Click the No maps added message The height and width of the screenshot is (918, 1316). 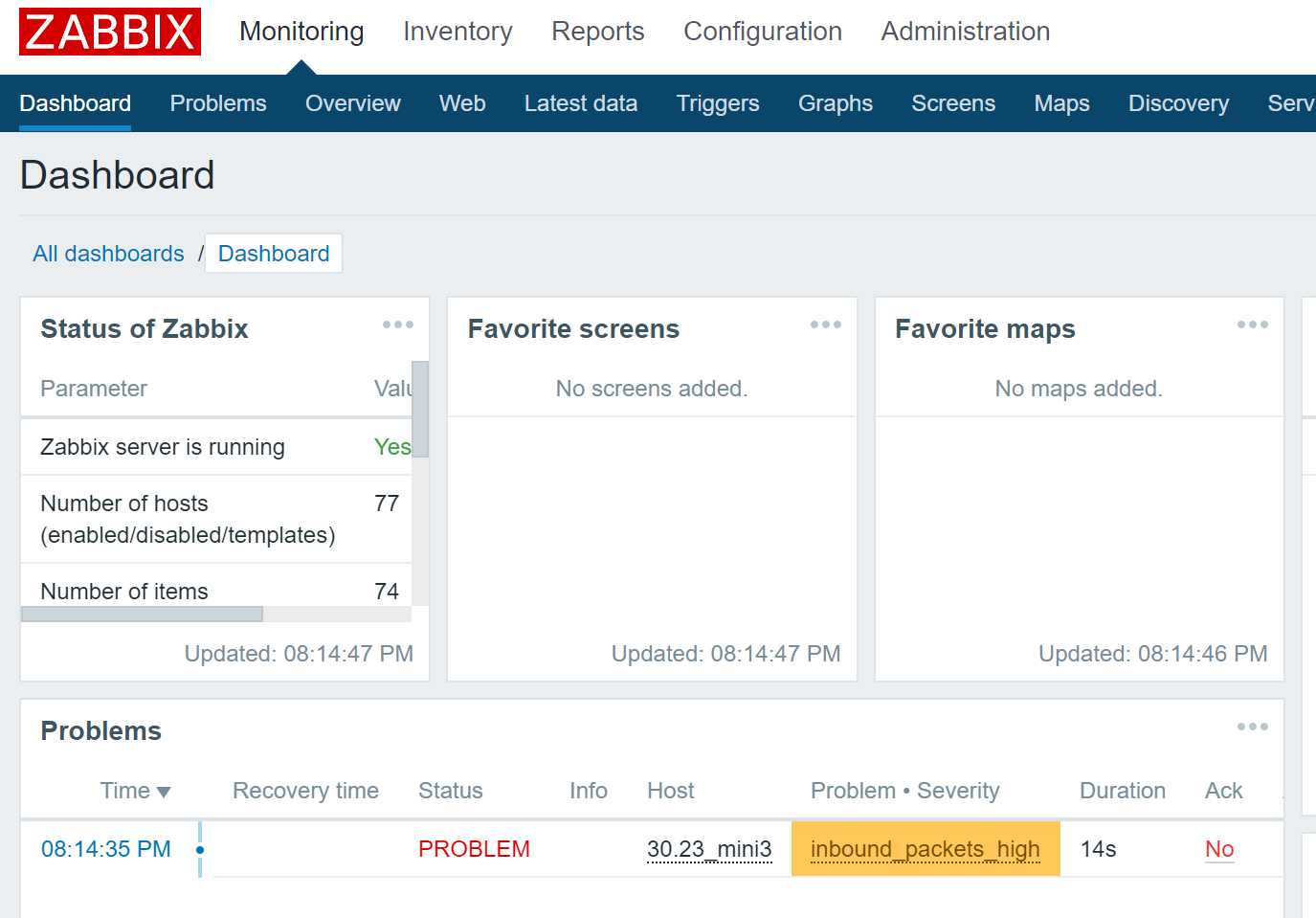pyautogui.click(x=1079, y=389)
